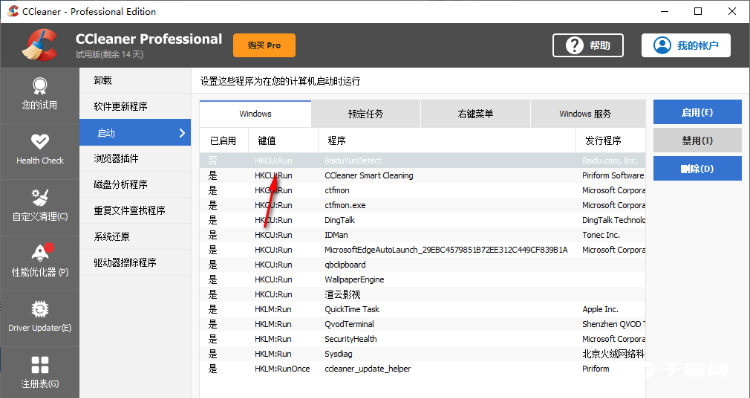Viewport: 750px width, 398px height.
Task: Open Driver Updater gear icon
Action: click(40, 310)
